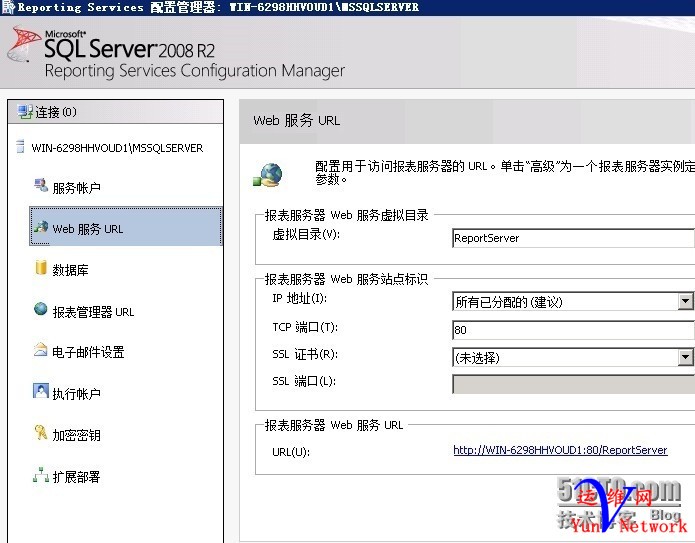Viewport: 695px width, 543px height.
Task: Click the 报表服务器 Web 服务 URL group title
Action: 334,425
